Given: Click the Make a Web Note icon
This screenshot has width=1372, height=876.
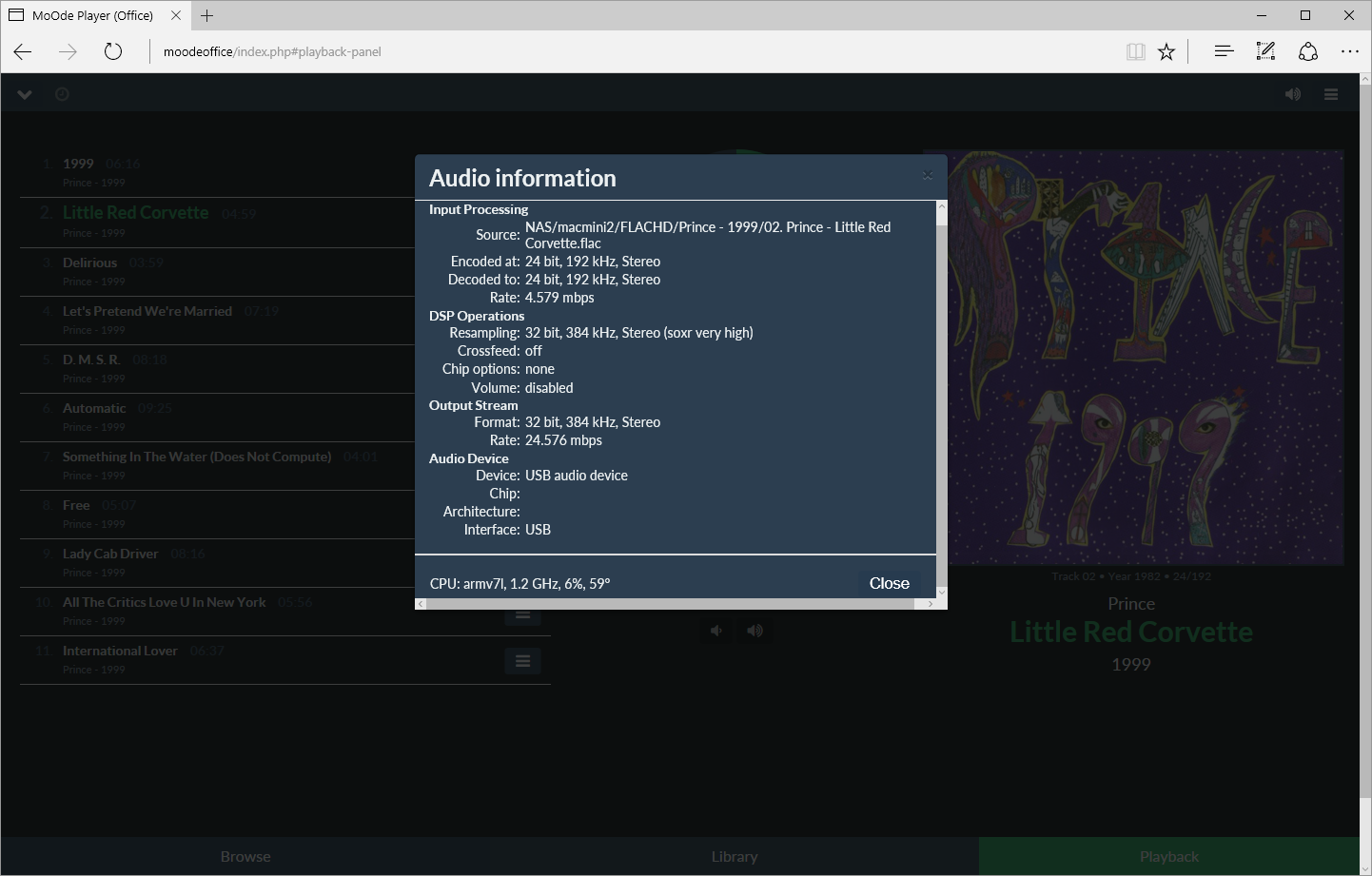Looking at the screenshot, I should 1265,51.
